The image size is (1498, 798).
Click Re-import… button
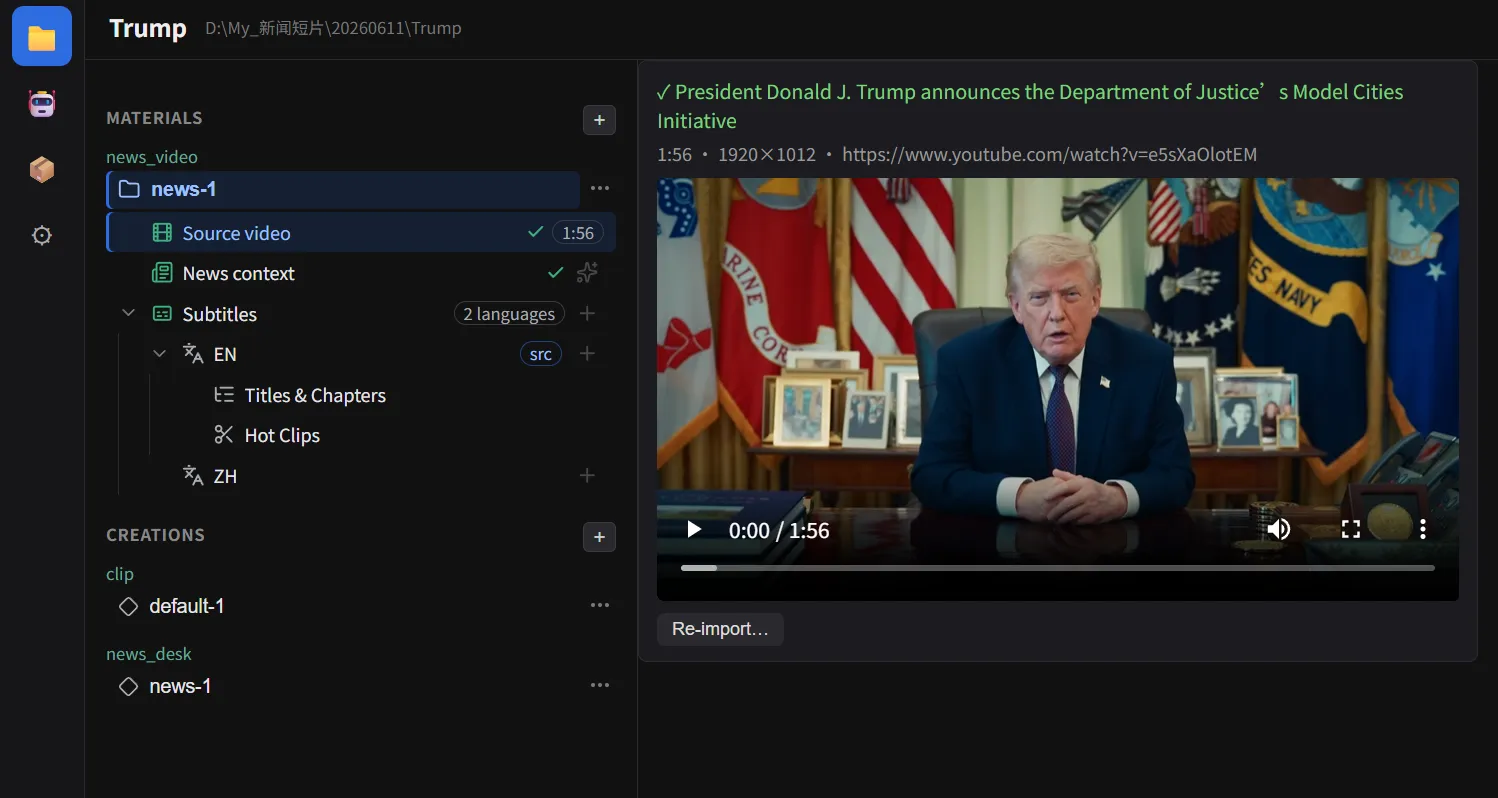pyautogui.click(x=720, y=629)
